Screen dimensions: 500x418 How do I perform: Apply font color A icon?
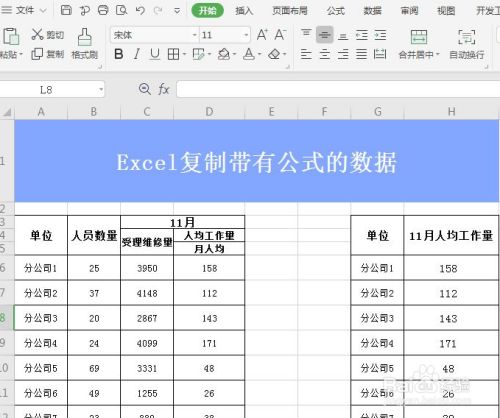pyautogui.click(x=249, y=54)
